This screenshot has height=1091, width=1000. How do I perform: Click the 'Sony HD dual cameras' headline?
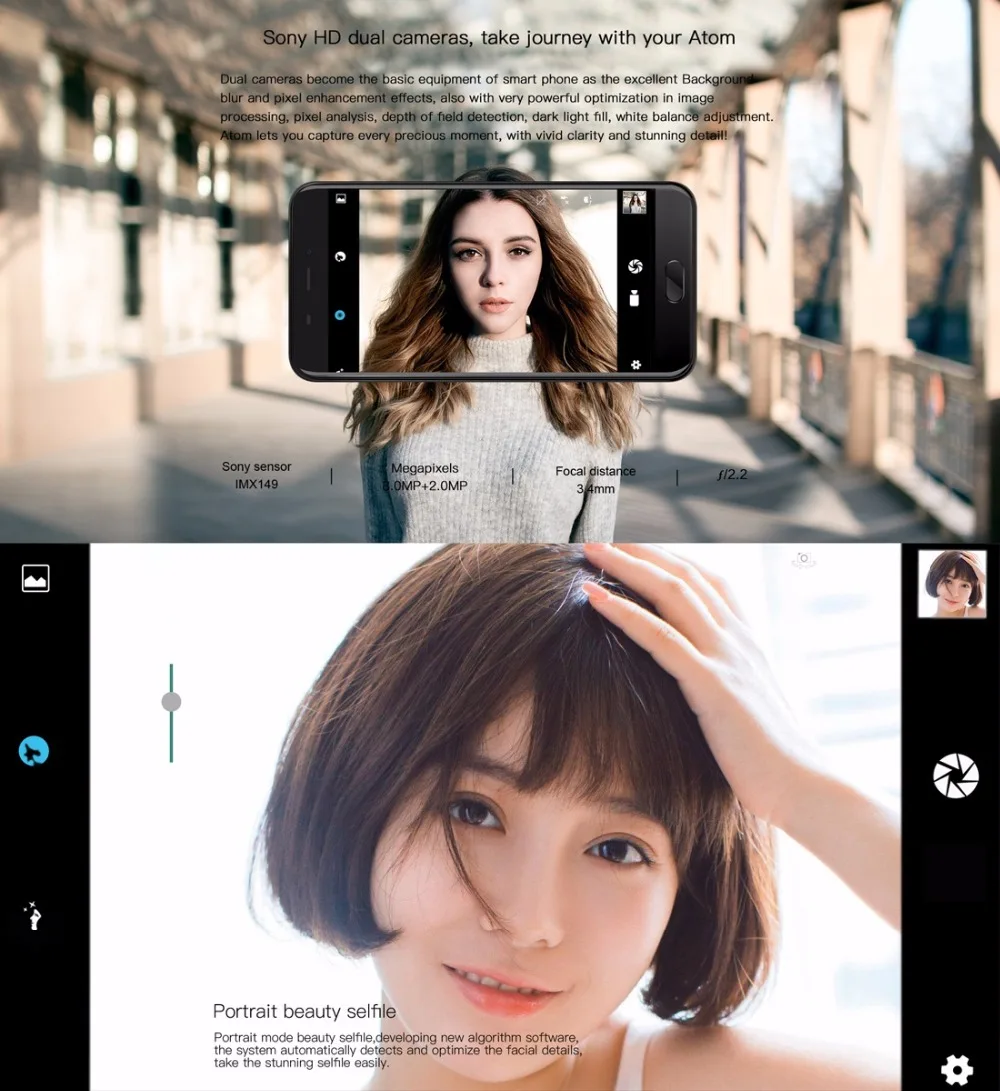499,38
